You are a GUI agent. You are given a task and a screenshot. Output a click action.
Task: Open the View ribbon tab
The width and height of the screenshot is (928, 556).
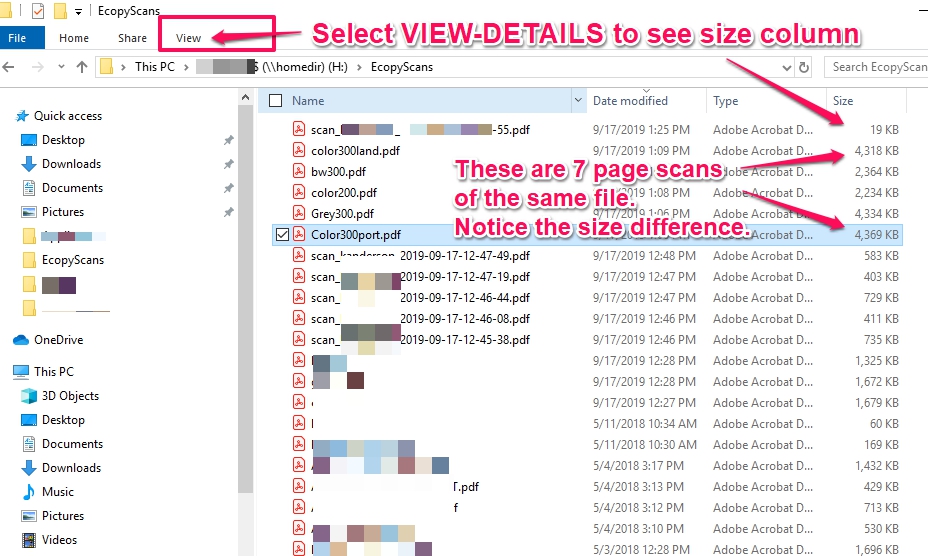(x=188, y=38)
